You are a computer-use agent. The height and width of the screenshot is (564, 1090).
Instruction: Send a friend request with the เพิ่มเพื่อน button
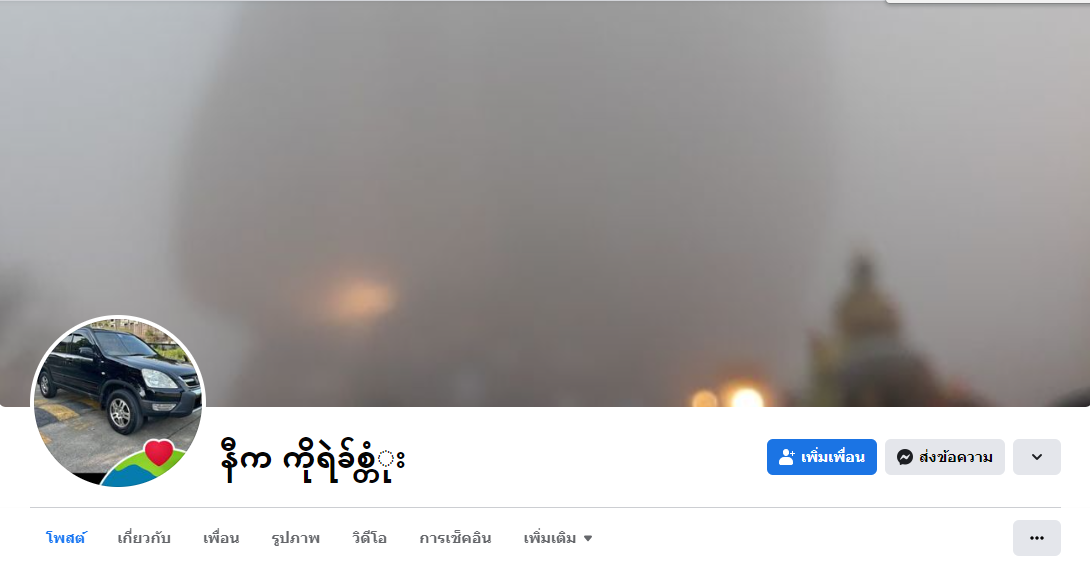[822, 457]
